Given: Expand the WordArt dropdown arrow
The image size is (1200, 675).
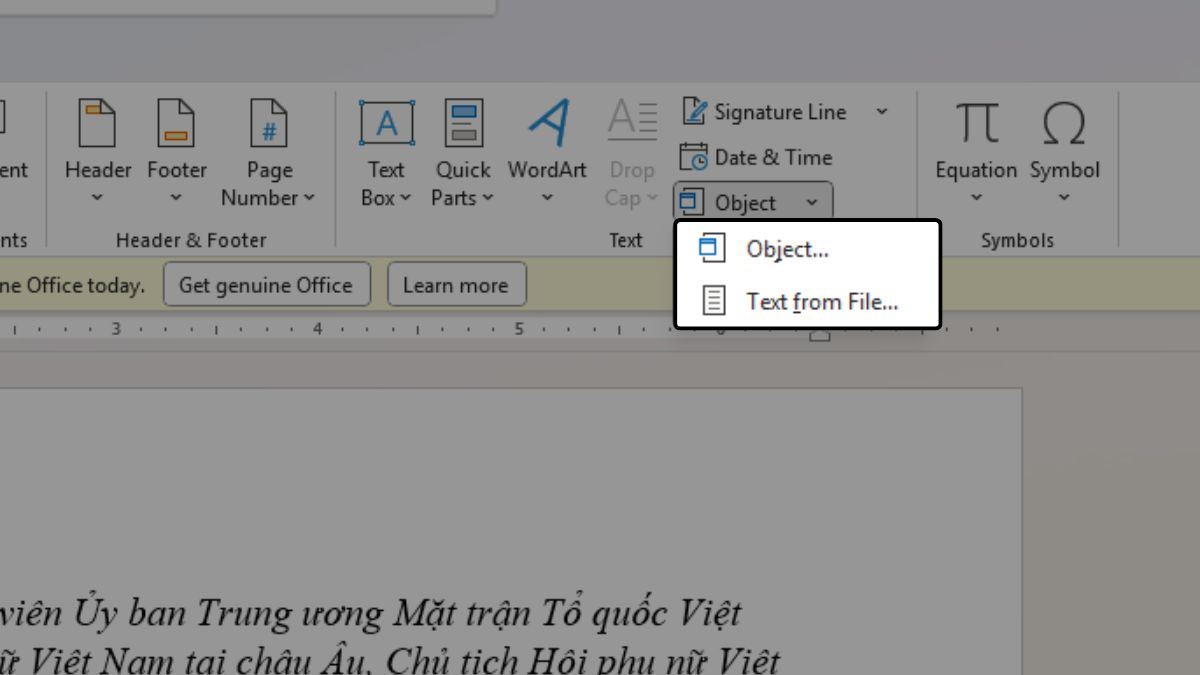Looking at the screenshot, I should (547, 198).
